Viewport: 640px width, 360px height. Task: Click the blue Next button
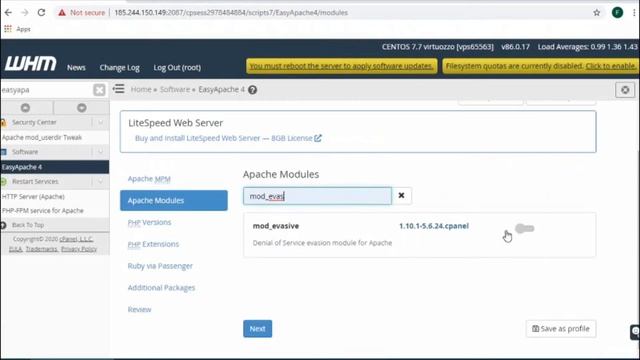click(x=258, y=329)
